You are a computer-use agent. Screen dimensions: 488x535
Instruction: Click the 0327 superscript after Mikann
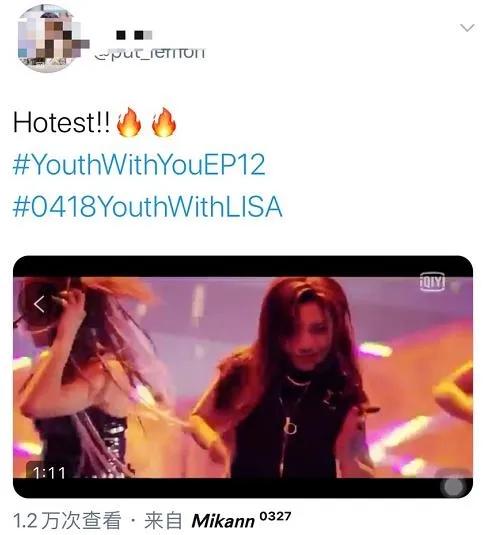tap(275, 516)
